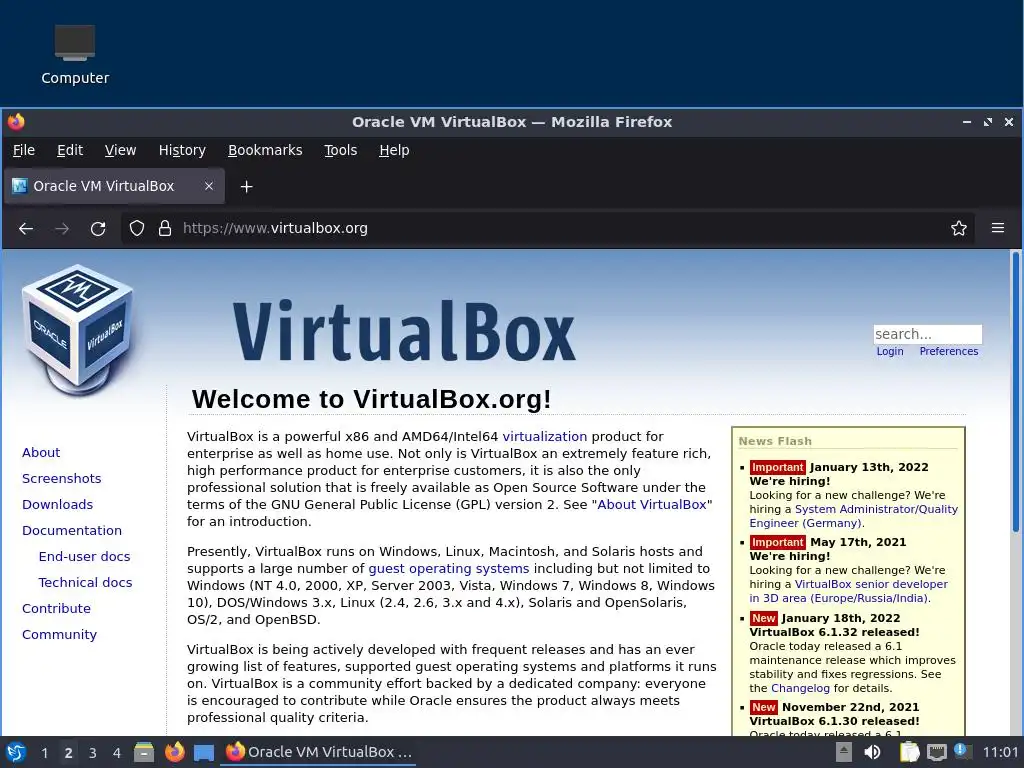This screenshot has height=768, width=1024.
Task: Go to the About sidebar link
Action: pos(41,453)
